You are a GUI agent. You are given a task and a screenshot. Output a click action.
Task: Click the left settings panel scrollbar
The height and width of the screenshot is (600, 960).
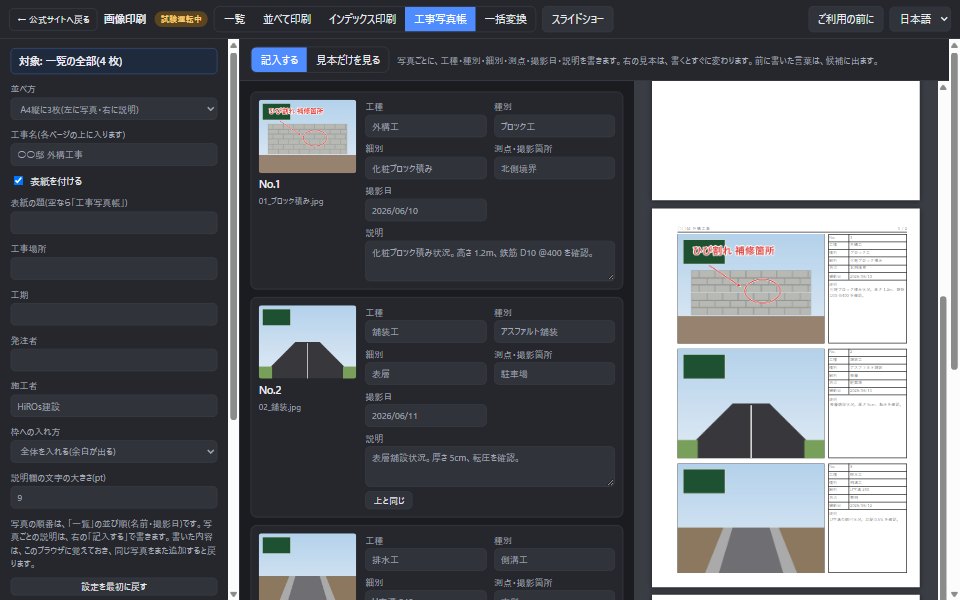233,236
